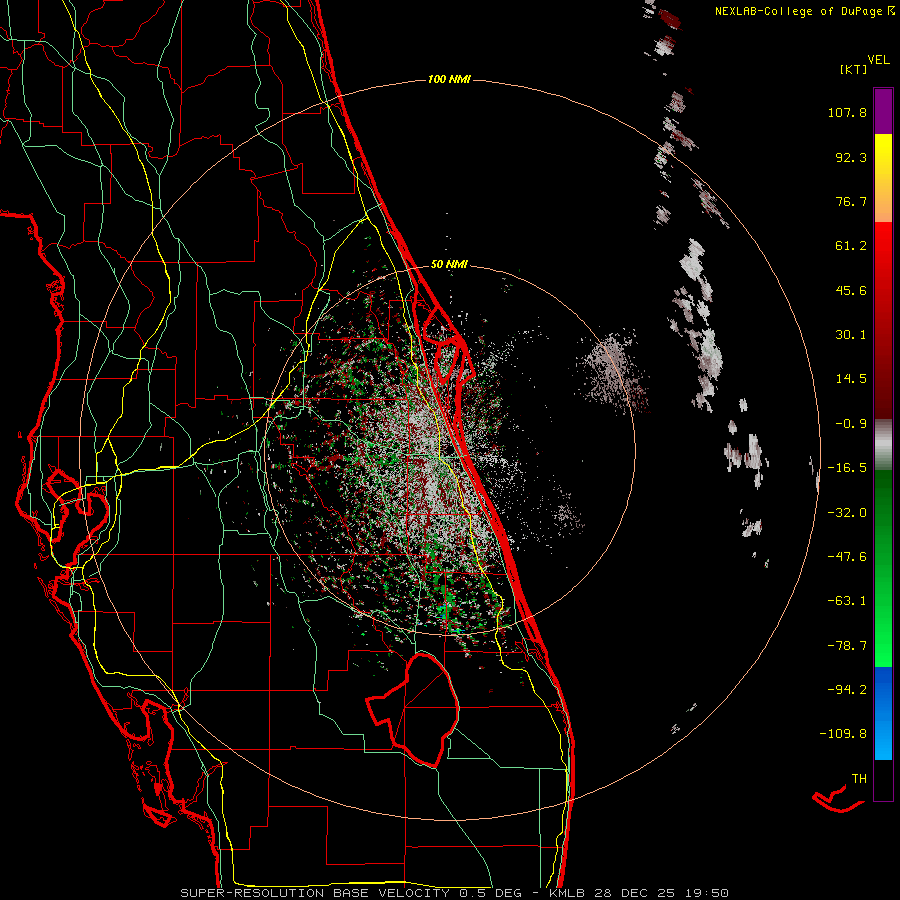Pick the purple band atop the velocity scale
The height and width of the screenshot is (900, 900).
click(883, 111)
